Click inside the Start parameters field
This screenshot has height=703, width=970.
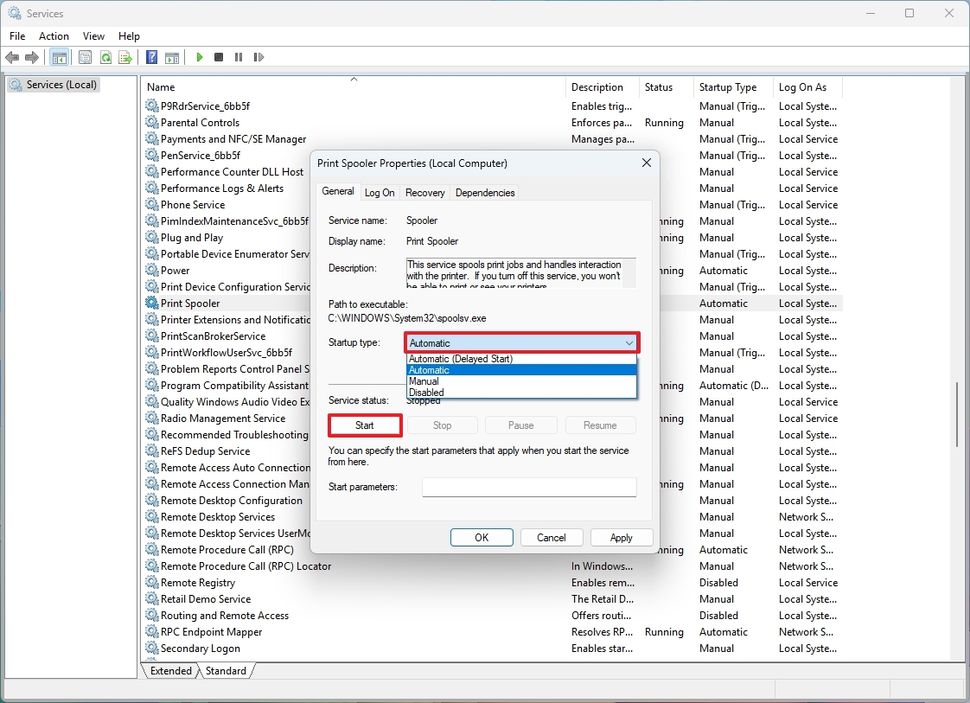529,486
